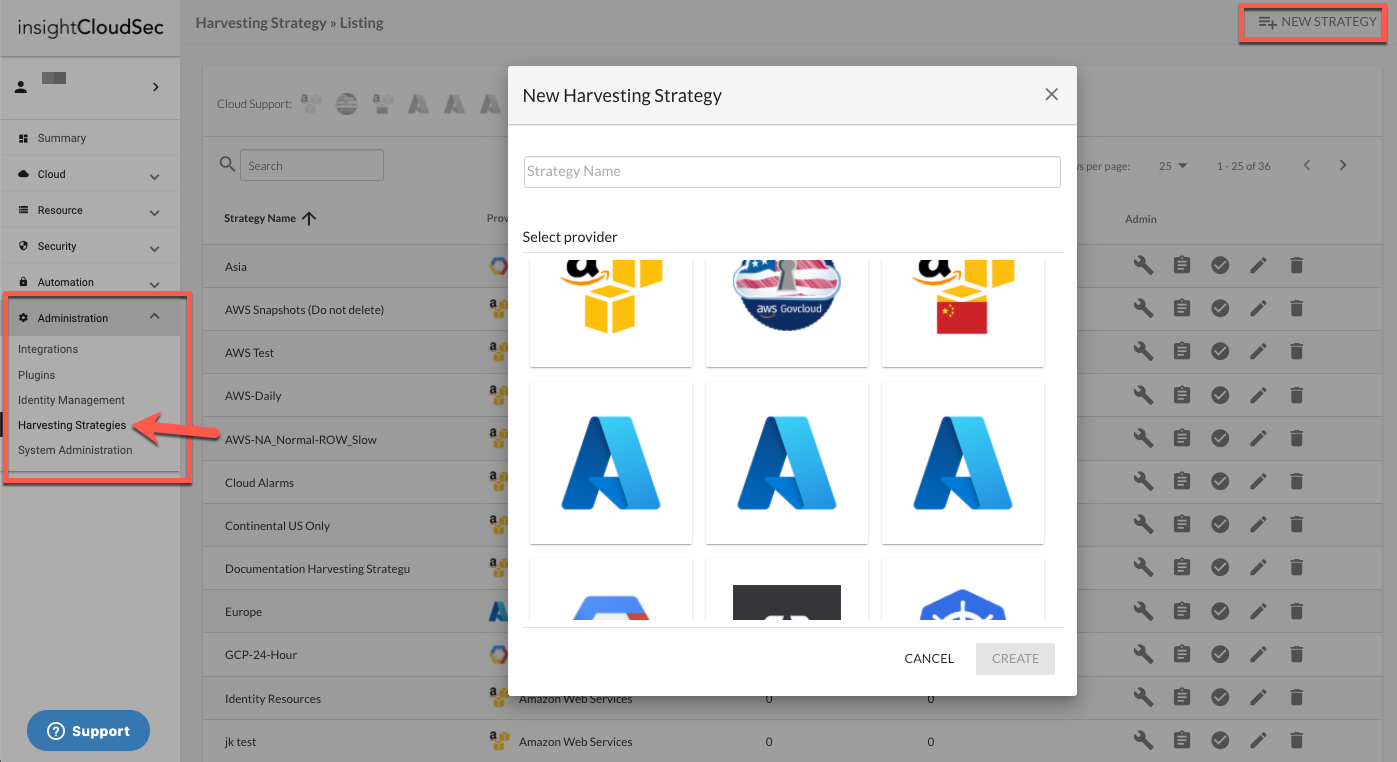Expand the Automation sidebar menu
Image resolution: width=1397 pixels, height=762 pixels.
[90, 282]
